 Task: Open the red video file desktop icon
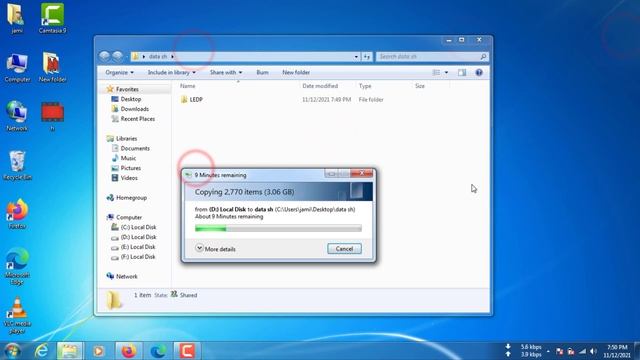52,116
